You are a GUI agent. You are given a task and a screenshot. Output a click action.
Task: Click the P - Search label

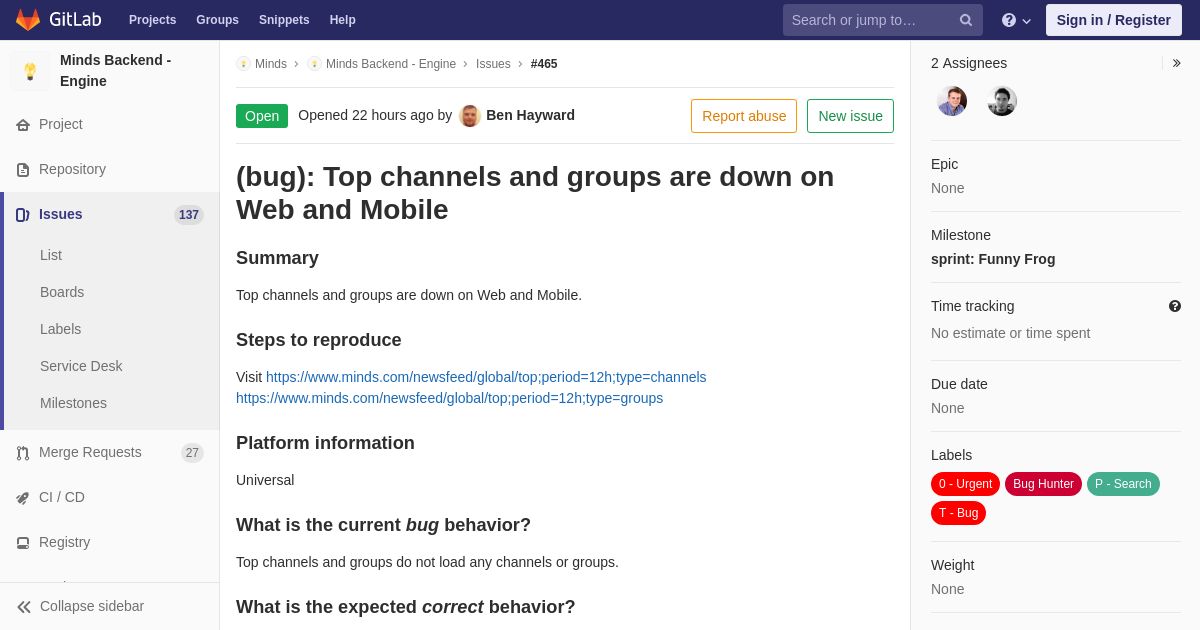pyautogui.click(x=1123, y=485)
